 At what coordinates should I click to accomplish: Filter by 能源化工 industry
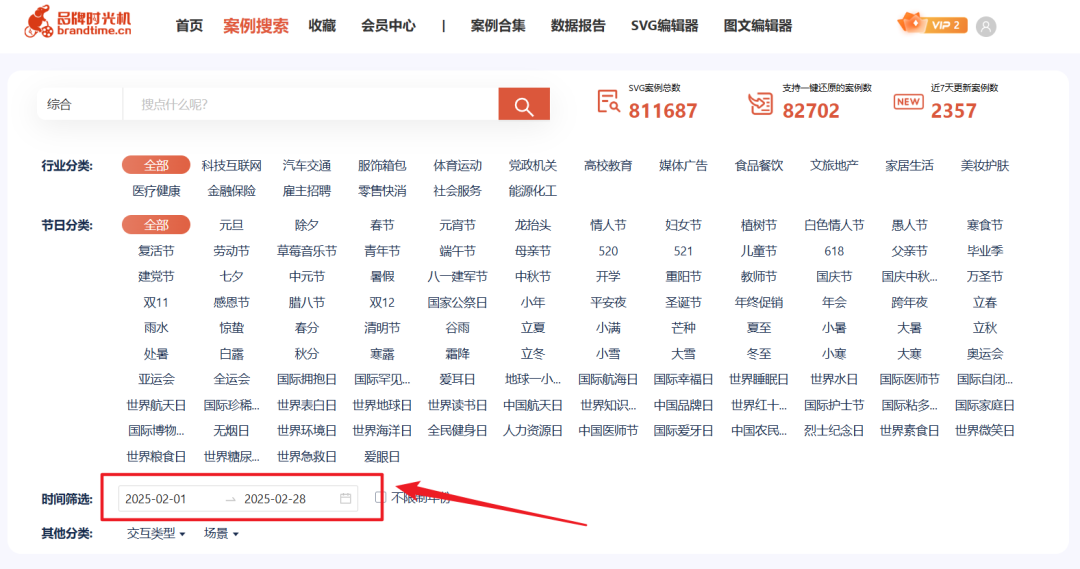pos(532,191)
